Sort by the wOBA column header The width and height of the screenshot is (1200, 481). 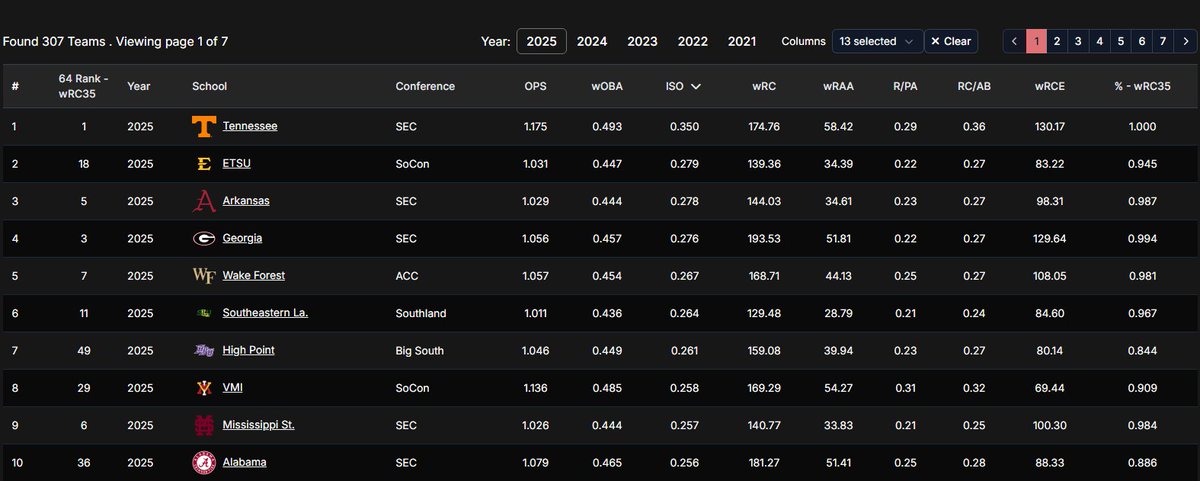(x=607, y=86)
